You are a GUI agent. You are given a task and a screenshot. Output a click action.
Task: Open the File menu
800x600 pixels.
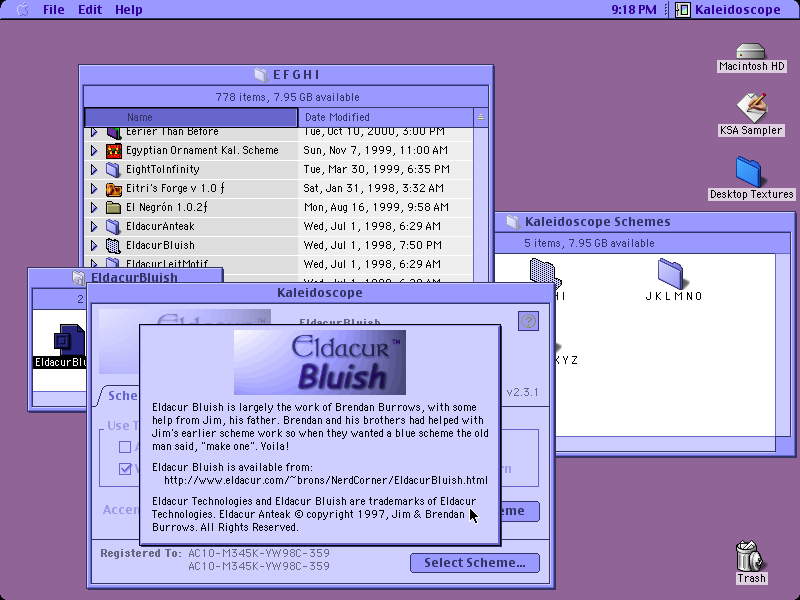54,9
